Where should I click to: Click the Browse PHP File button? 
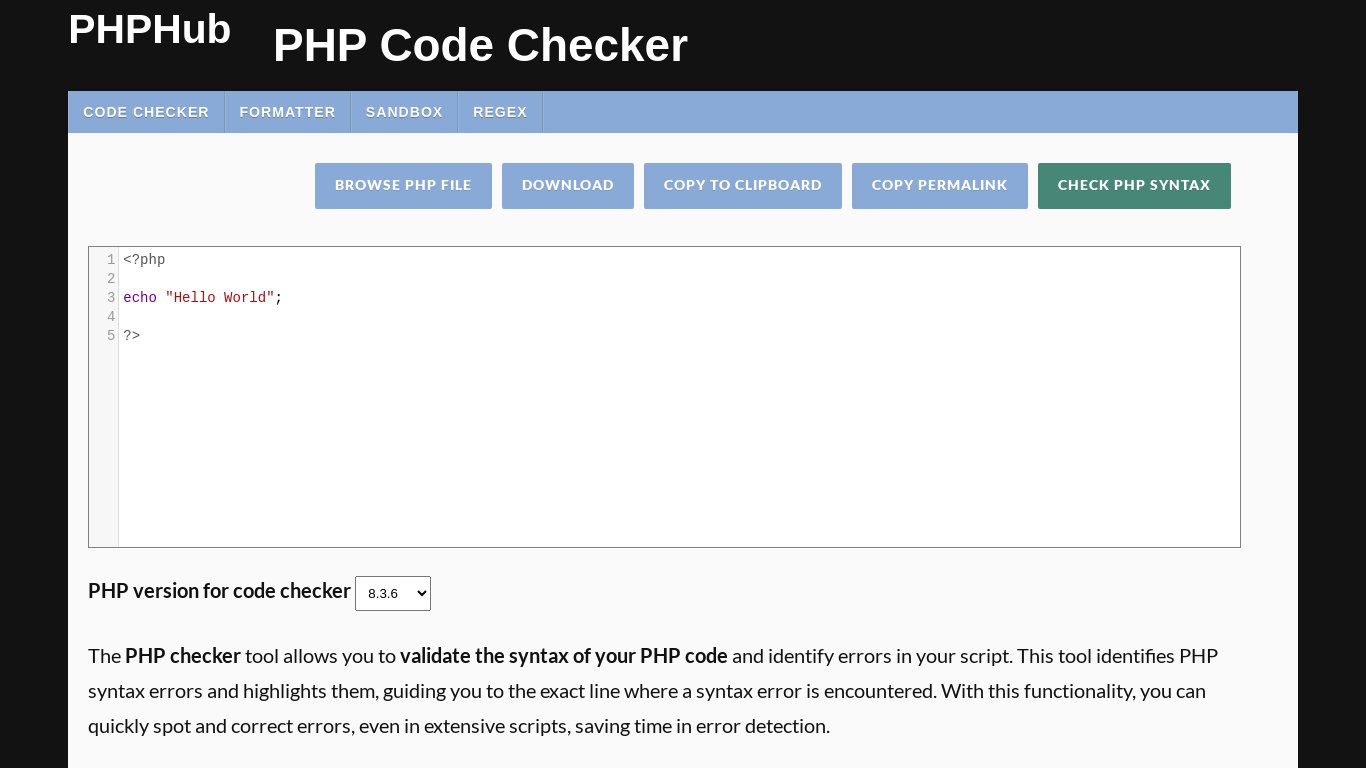point(403,186)
